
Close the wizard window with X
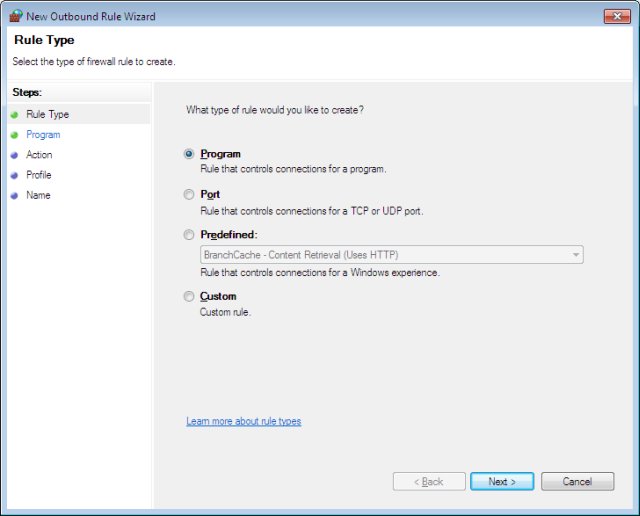[x=616, y=16]
